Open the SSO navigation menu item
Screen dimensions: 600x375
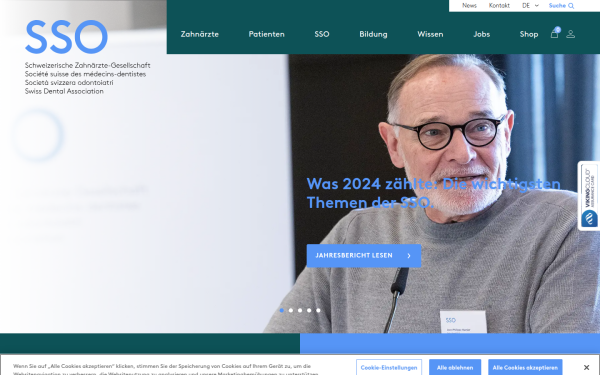pyautogui.click(x=322, y=34)
